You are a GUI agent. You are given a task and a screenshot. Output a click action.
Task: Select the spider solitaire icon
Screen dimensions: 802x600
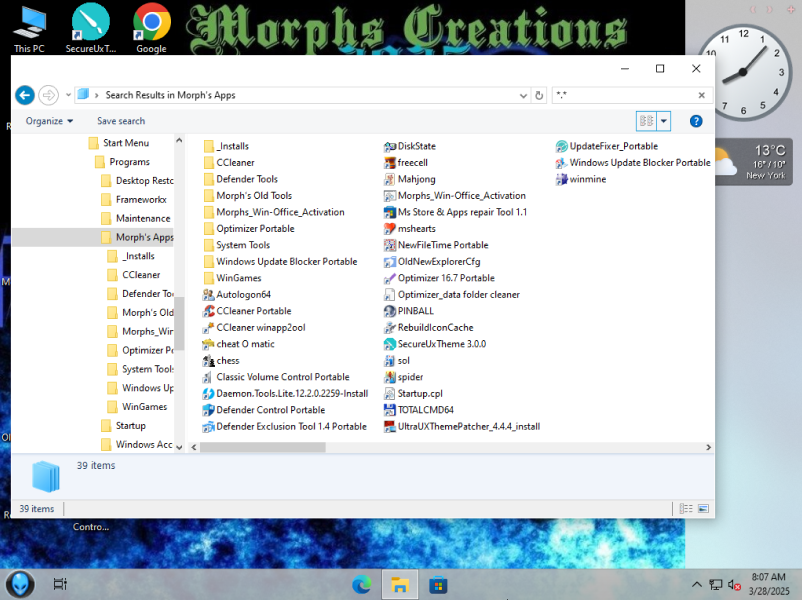(390, 377)
